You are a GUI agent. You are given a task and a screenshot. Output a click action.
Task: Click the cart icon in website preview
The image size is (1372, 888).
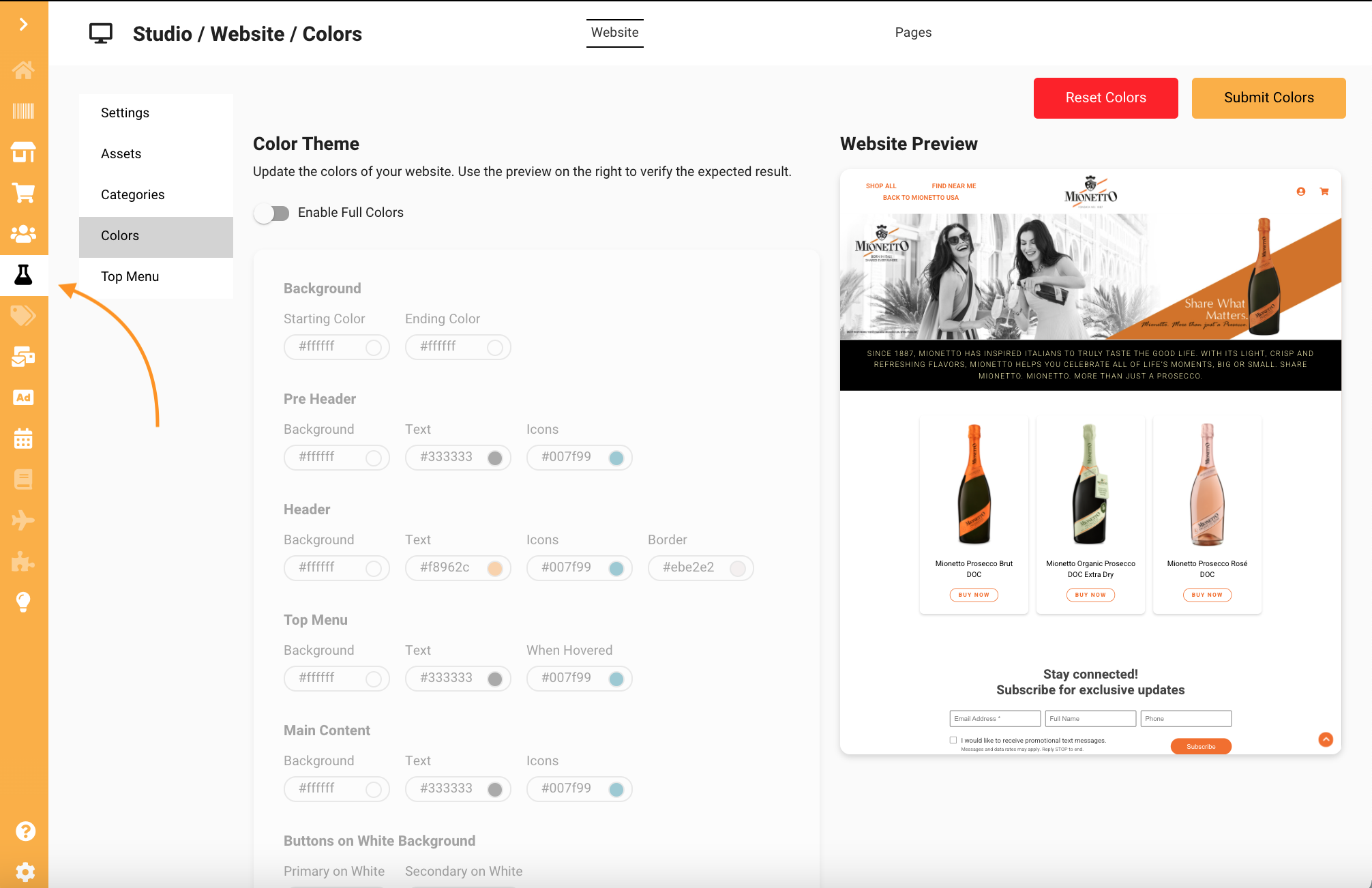(1324, 192)
